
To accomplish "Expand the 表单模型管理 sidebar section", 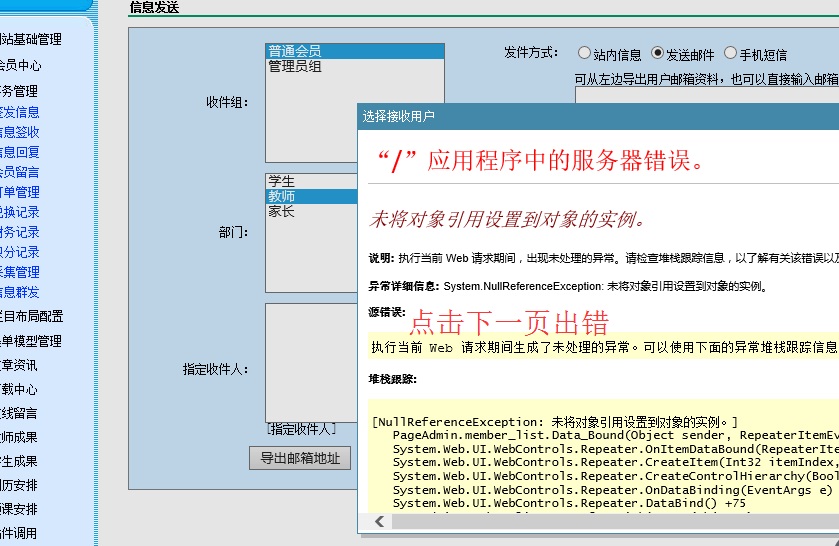I will tap(30, 341).
